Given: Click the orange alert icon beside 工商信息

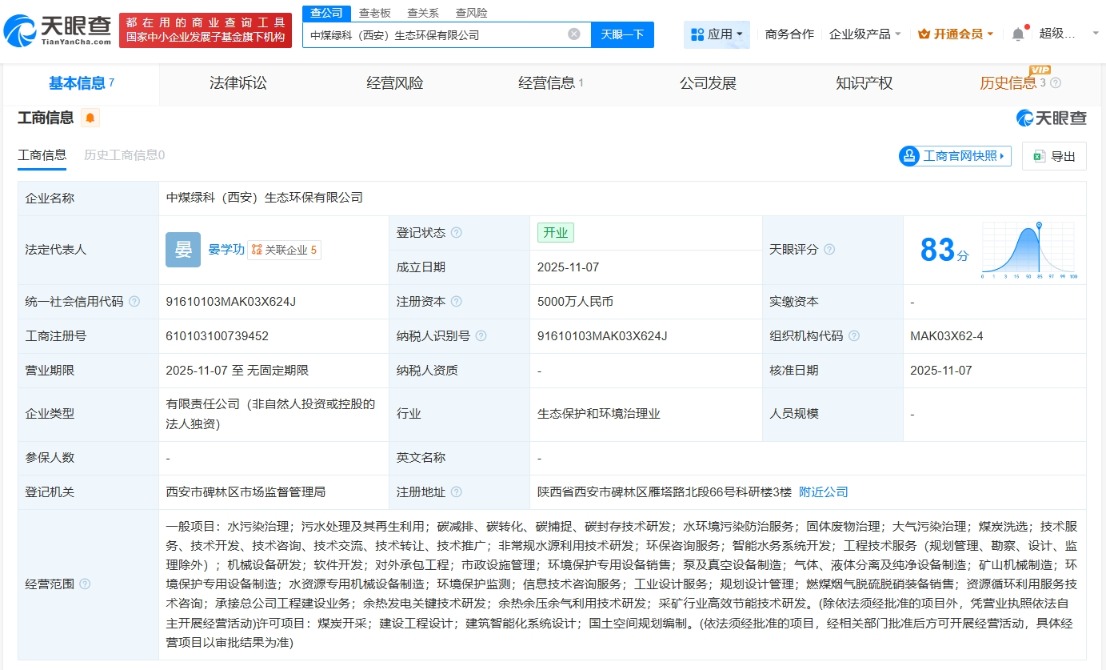Looking at the screenshot, I should point(90,118).
